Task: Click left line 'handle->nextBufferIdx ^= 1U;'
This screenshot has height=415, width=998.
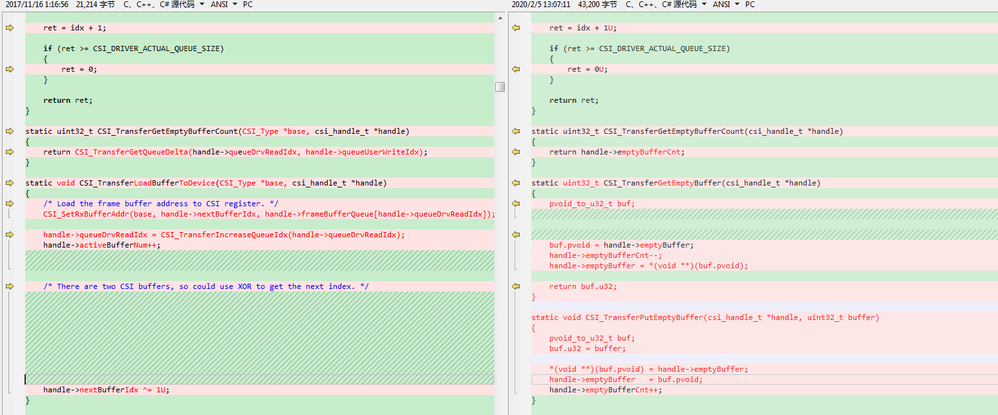Action: click(107, 390)
